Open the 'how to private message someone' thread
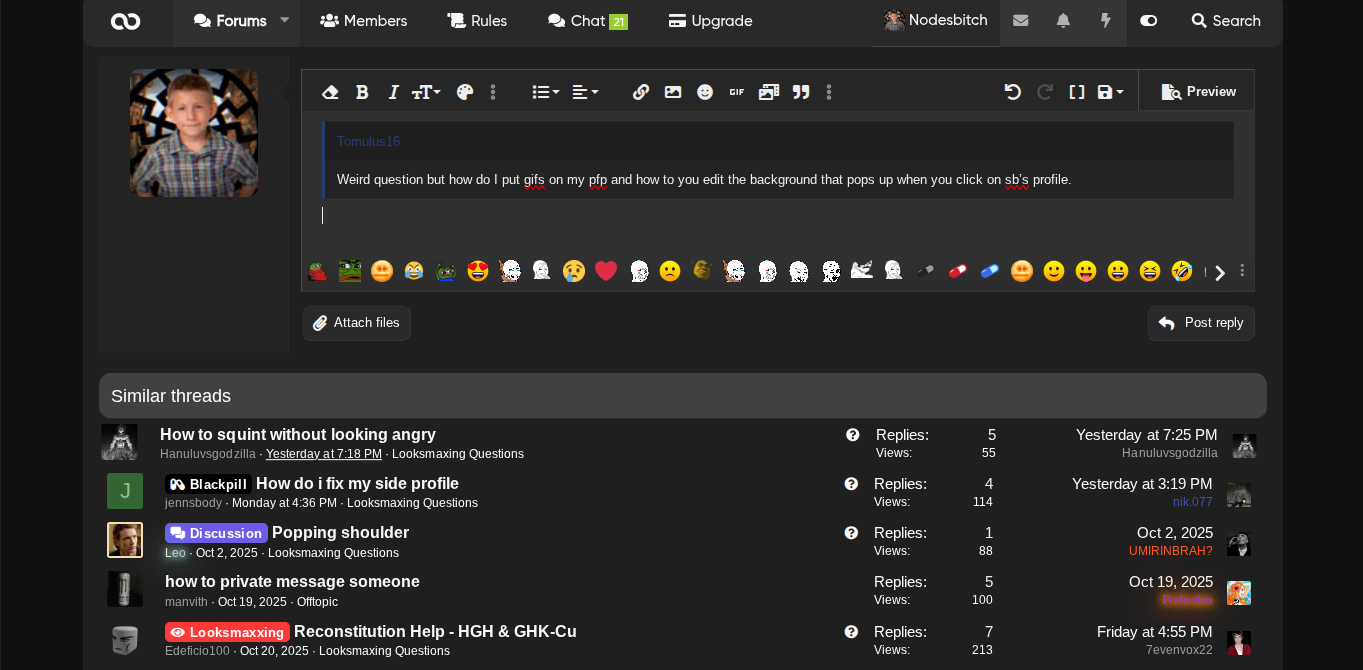The width and height of the screenshot is (1363, 670). pos(292,582)
